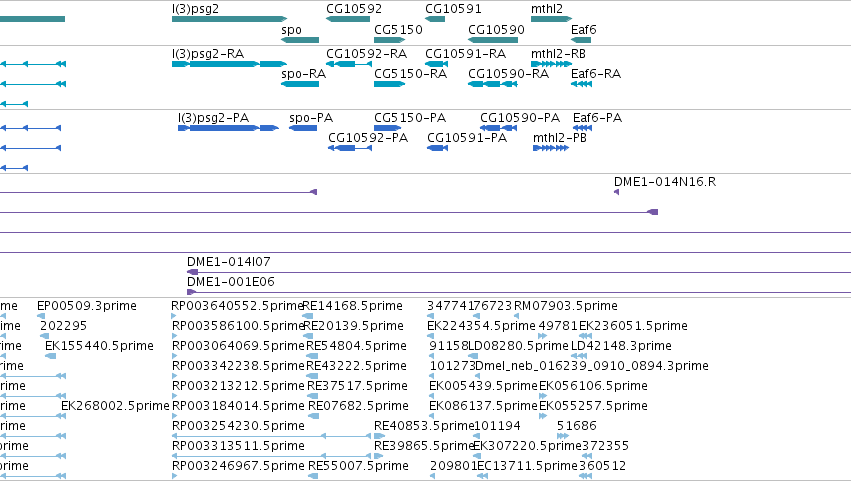Select the CG10592-PA label
The width and height of the screenshot is (851, 481).
[x=368, y=138]
